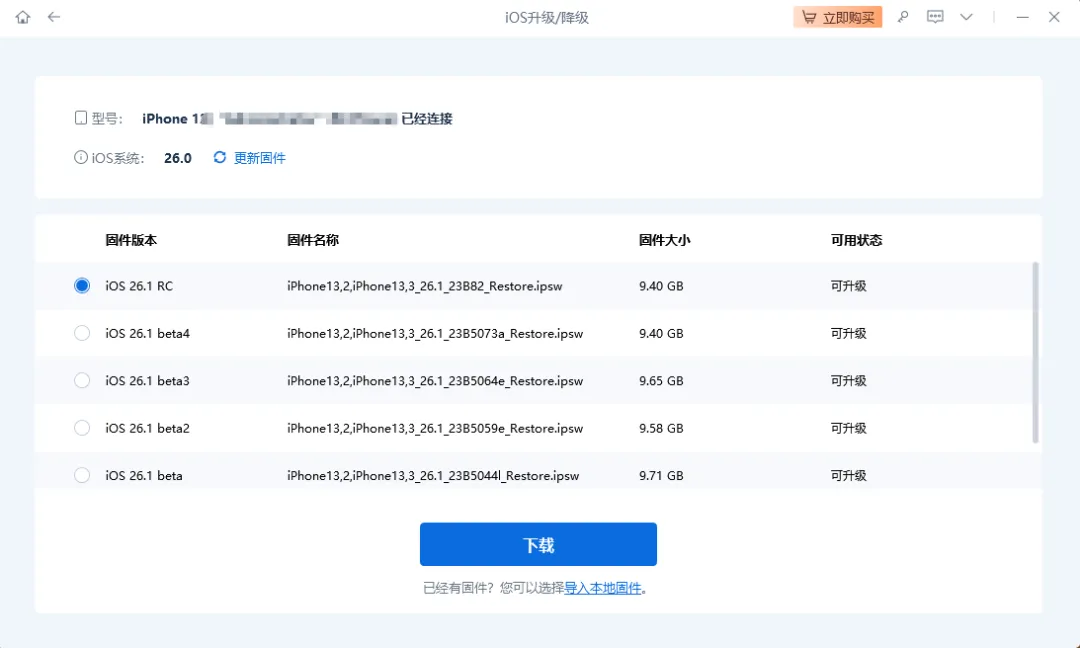The height and width of the screenshot is (648, 1080).
Task: Close the application window
Action: [x=1054, y=17]
